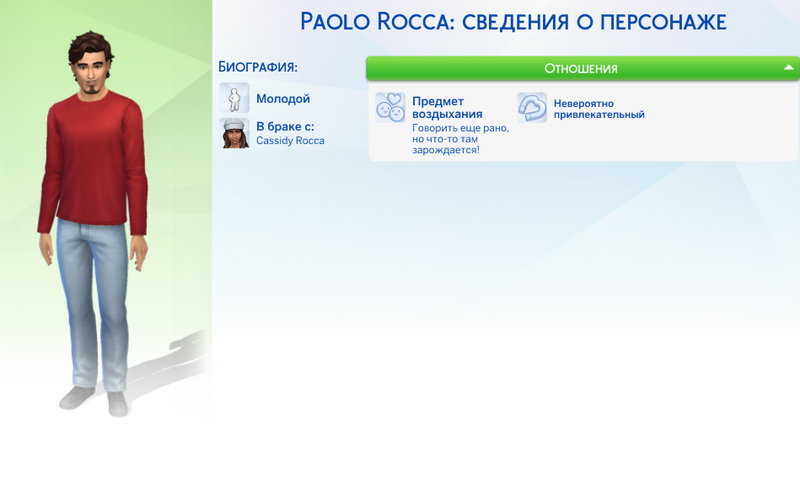Click the Paolo Rocca: сведения о персонаже title
Viewport: 800px width, 481px height.
coord(512,22)
